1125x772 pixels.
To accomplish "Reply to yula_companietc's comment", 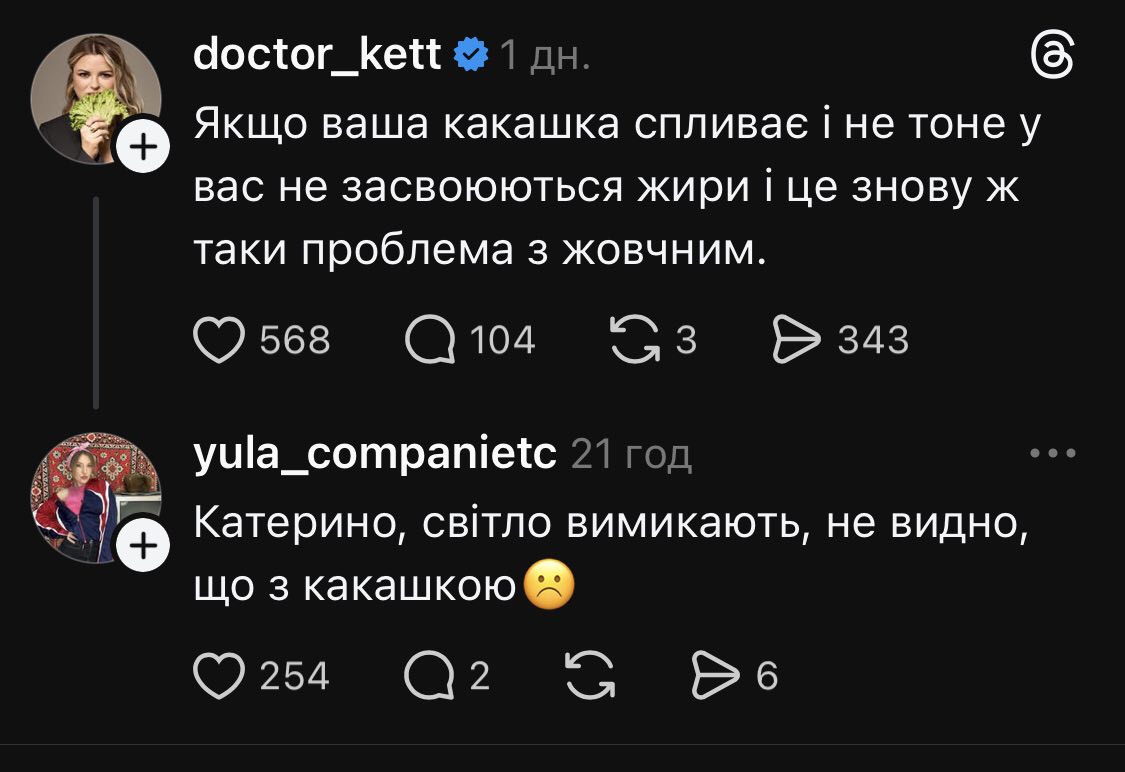I will (x=429, y=677).
